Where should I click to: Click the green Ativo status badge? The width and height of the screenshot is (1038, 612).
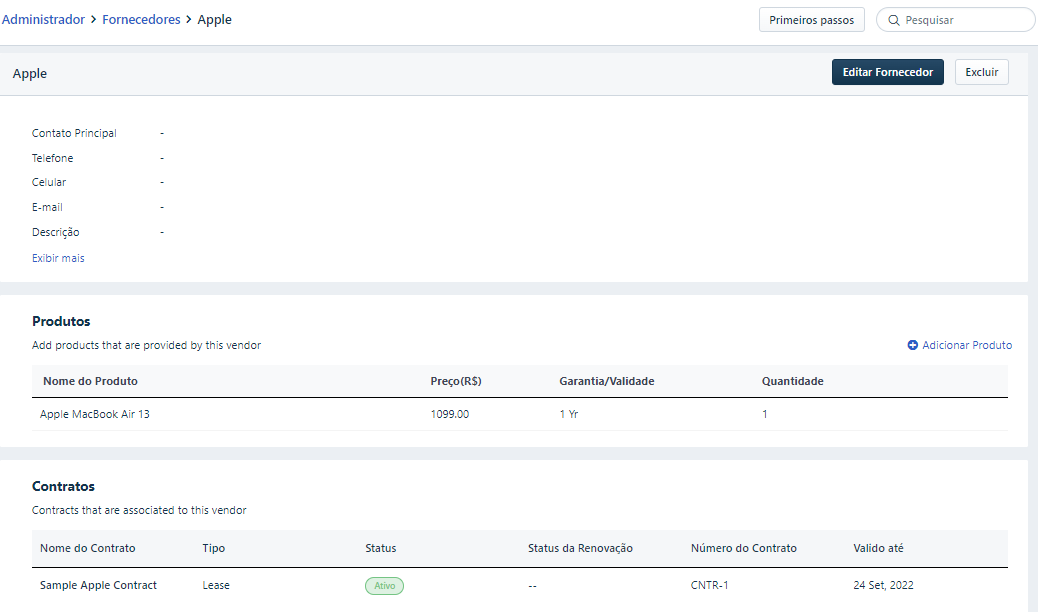384,586
